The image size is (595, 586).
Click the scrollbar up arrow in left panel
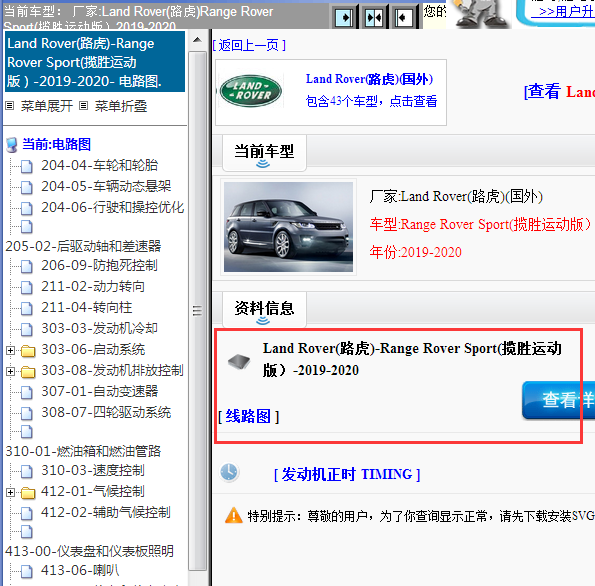(x=197, y=40)
